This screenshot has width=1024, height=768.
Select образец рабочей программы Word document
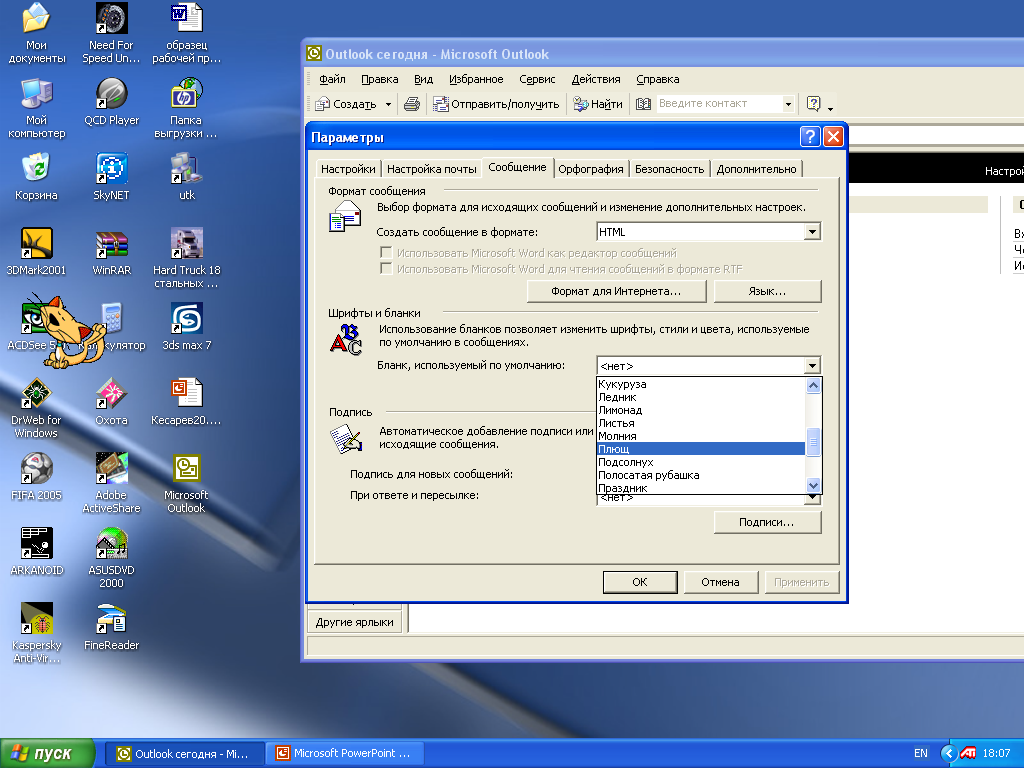(x=187, y=33)
